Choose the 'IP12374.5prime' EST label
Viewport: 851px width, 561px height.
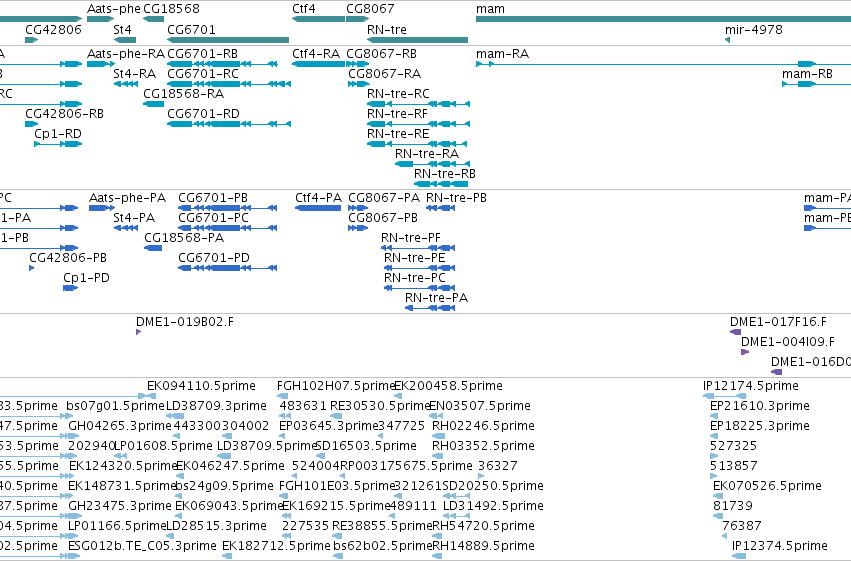point(779,546)
